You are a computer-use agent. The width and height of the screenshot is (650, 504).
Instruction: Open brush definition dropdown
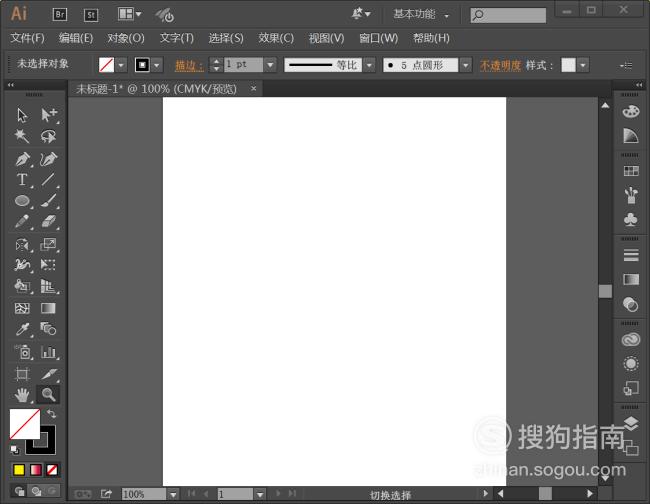466,65
